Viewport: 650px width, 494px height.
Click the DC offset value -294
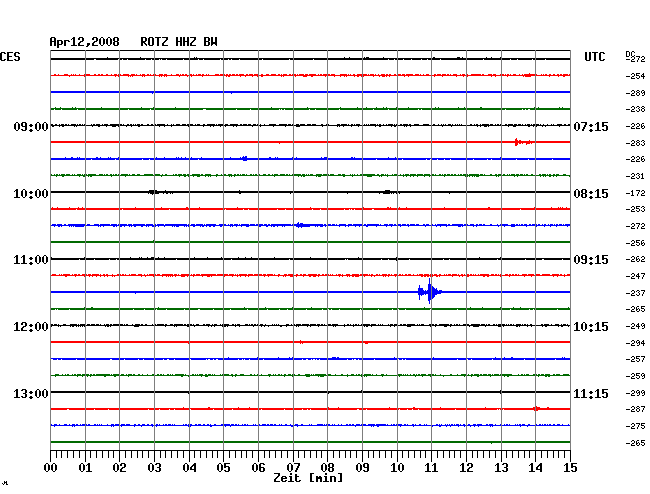pos(635,343)
